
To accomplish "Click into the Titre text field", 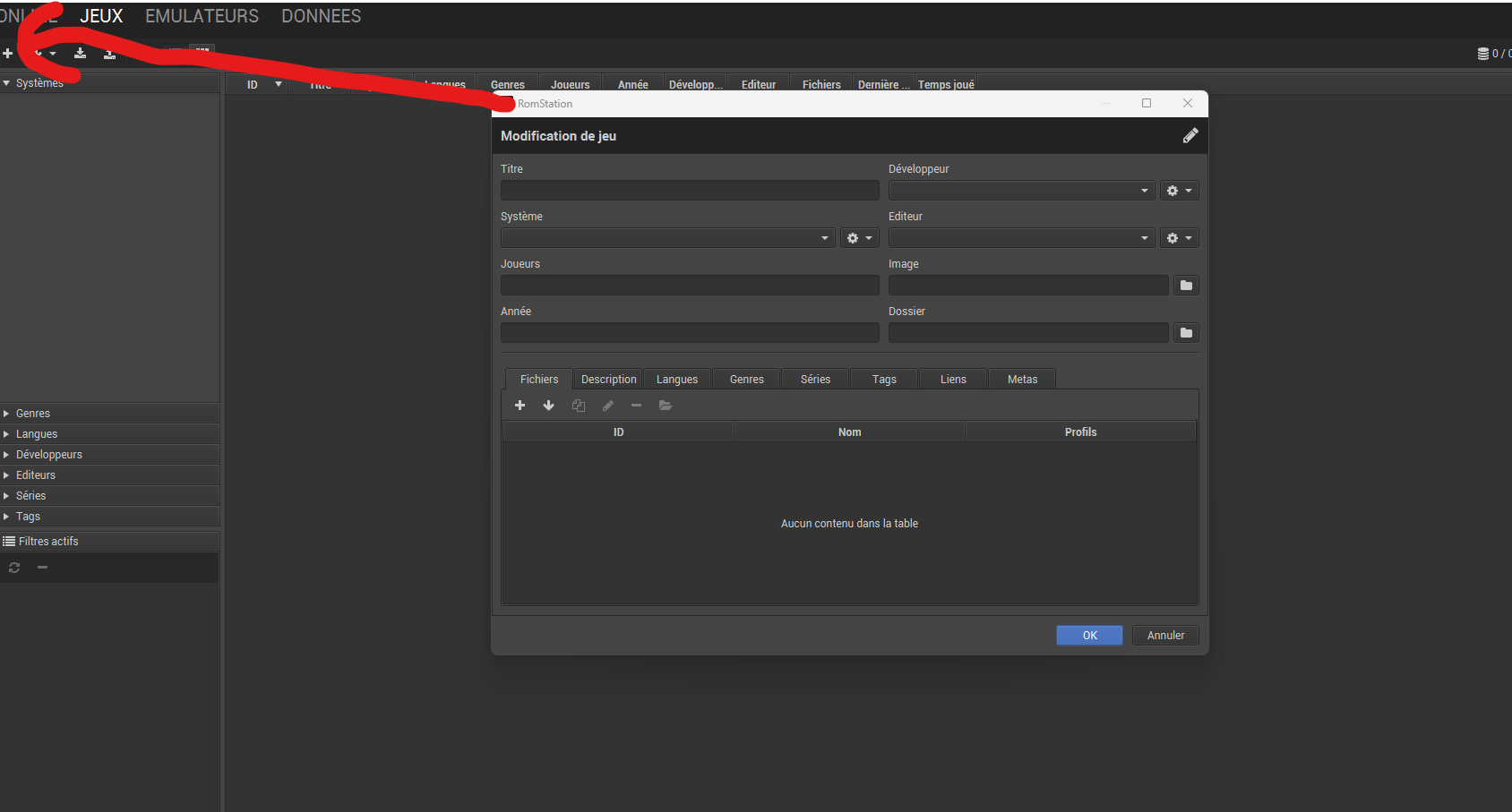I will coord(690,191).
